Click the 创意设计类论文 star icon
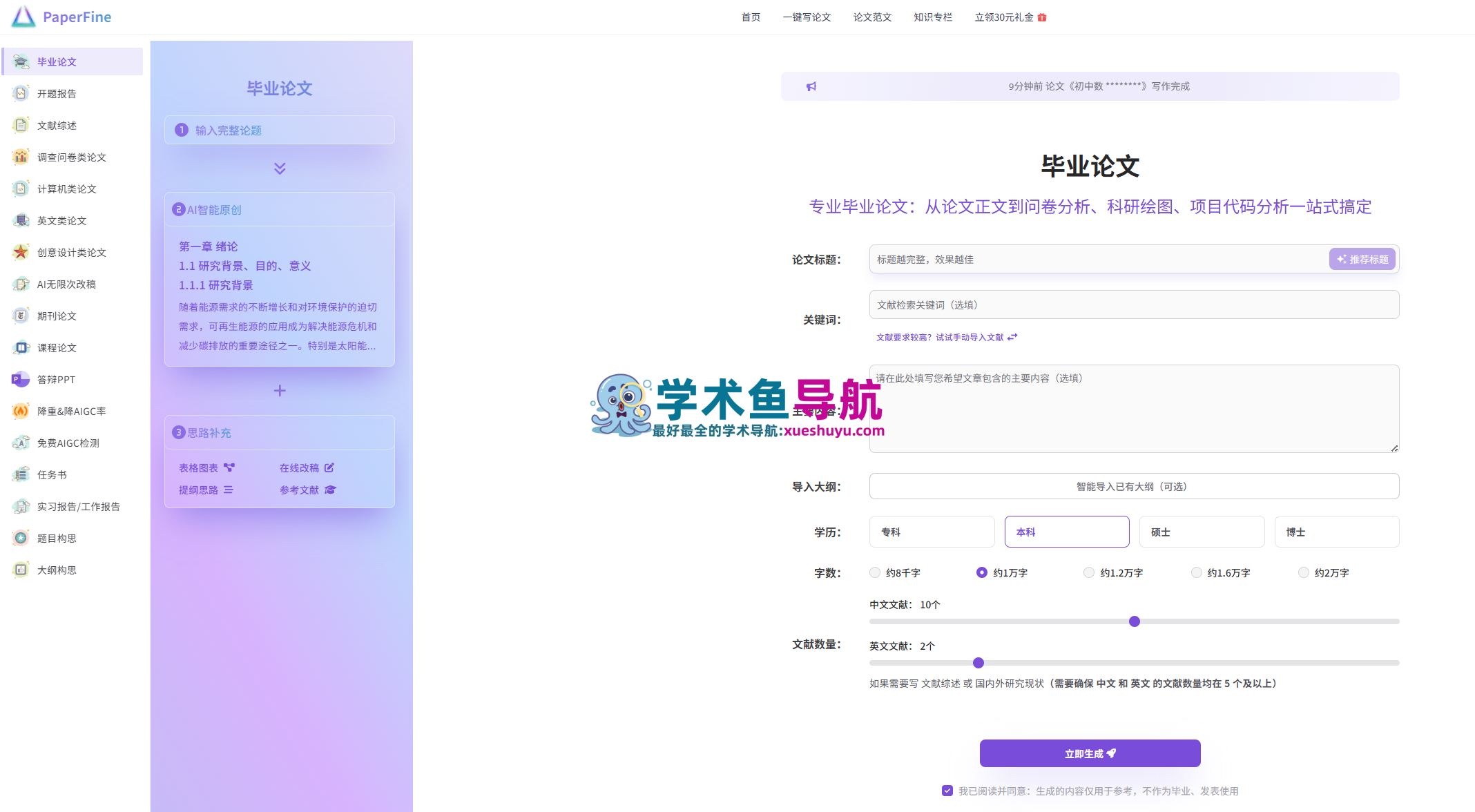Screen dimensions: 1475x812 pos(21,252)
